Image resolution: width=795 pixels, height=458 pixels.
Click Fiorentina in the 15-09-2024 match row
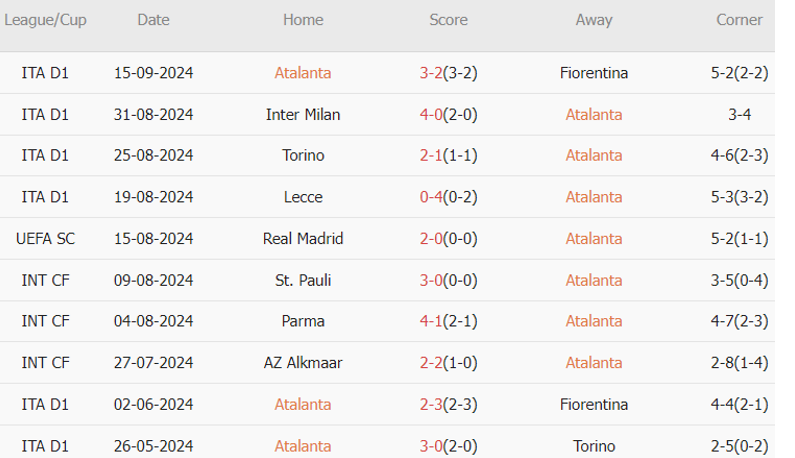click(594, 73)
